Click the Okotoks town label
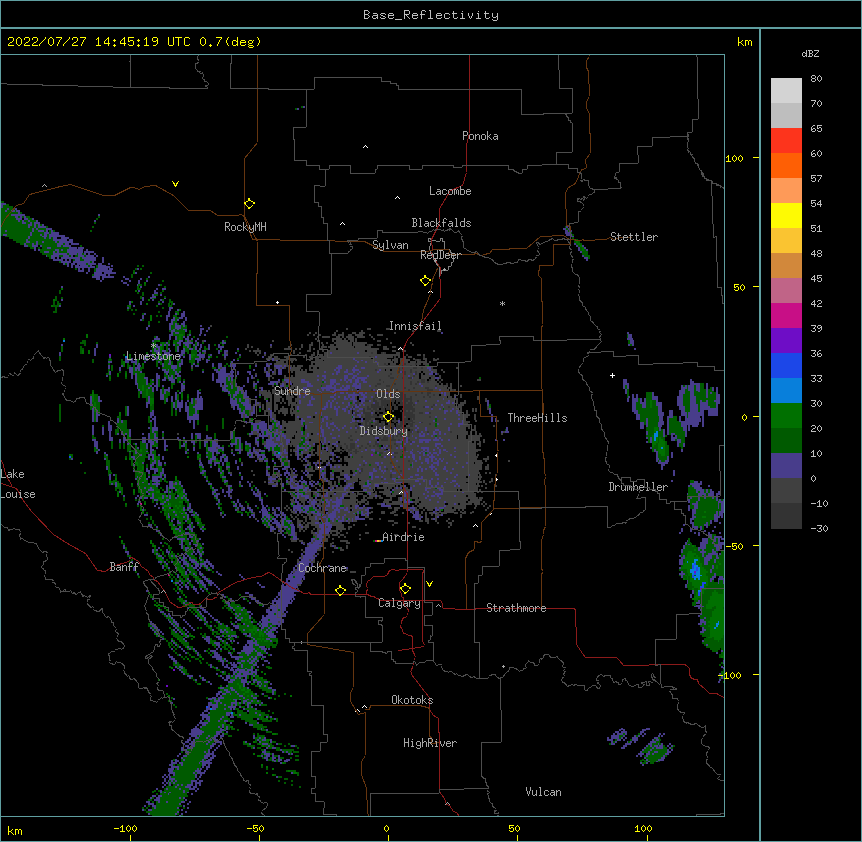Screen dimensions: 862x842 (x=412, y=700)
